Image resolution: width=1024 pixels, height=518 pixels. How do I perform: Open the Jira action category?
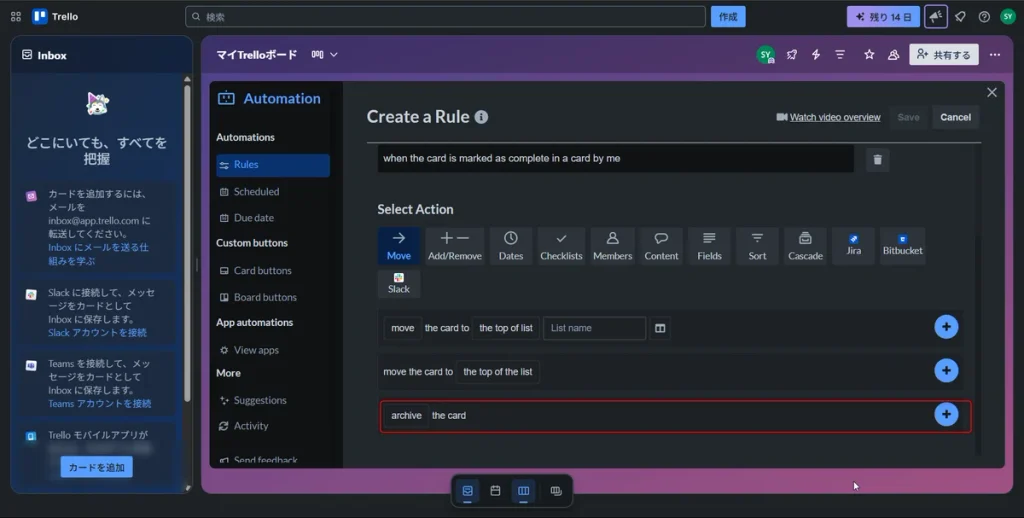tap(854, 246)
